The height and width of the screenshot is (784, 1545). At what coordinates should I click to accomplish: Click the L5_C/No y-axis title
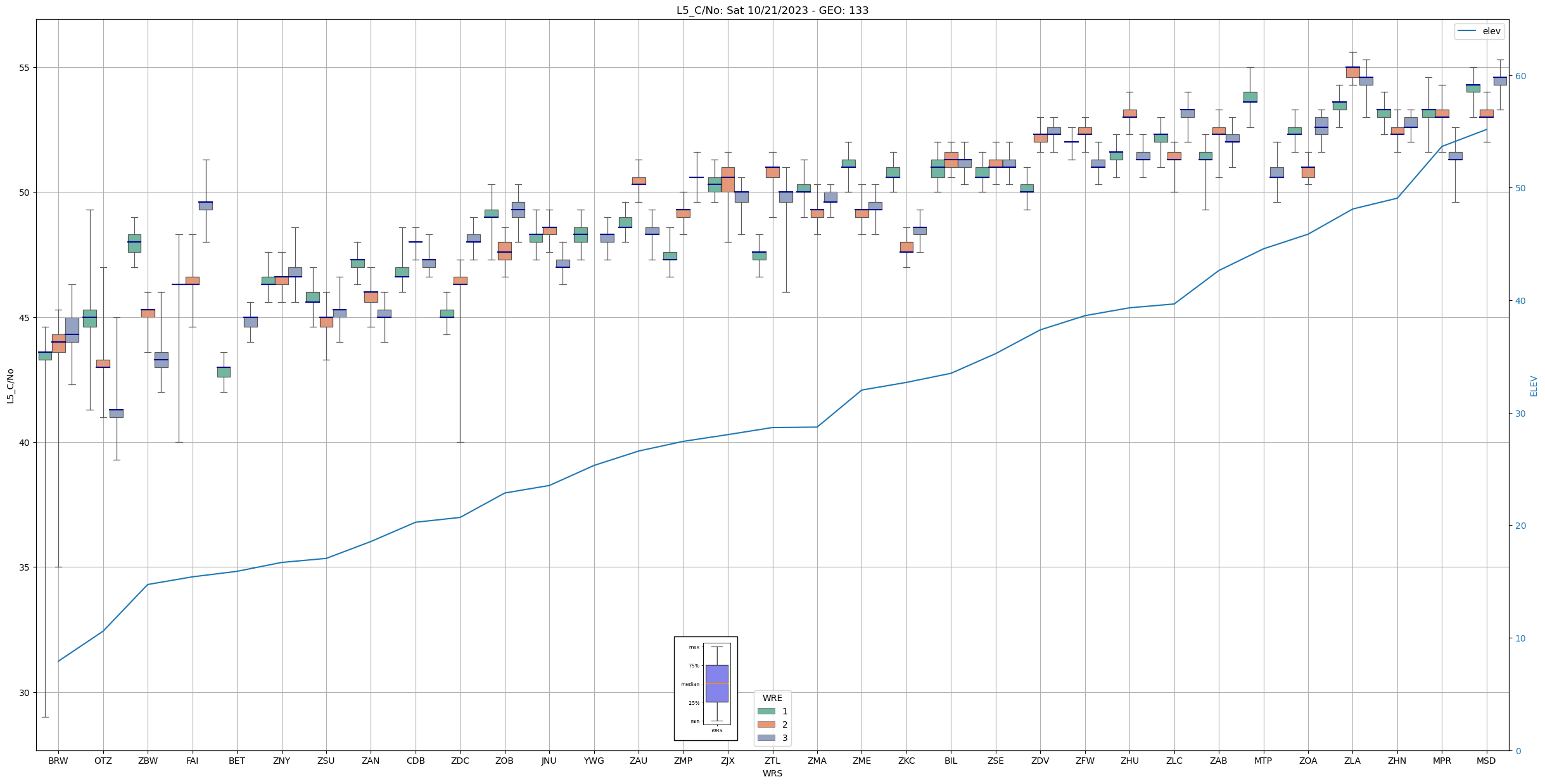point(10,386)
